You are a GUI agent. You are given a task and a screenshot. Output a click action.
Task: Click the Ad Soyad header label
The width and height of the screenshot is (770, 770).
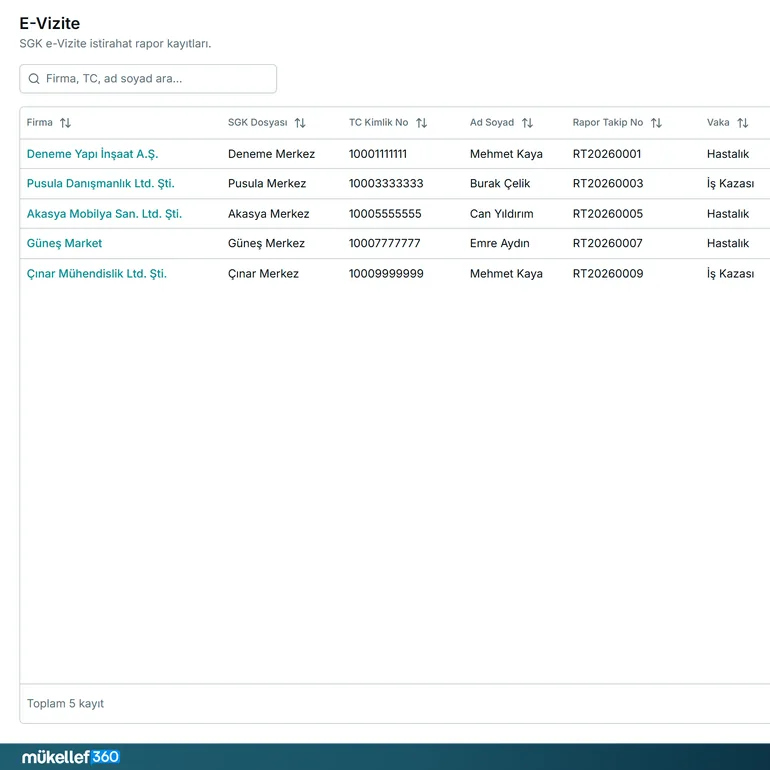click(x=492, y=122)
